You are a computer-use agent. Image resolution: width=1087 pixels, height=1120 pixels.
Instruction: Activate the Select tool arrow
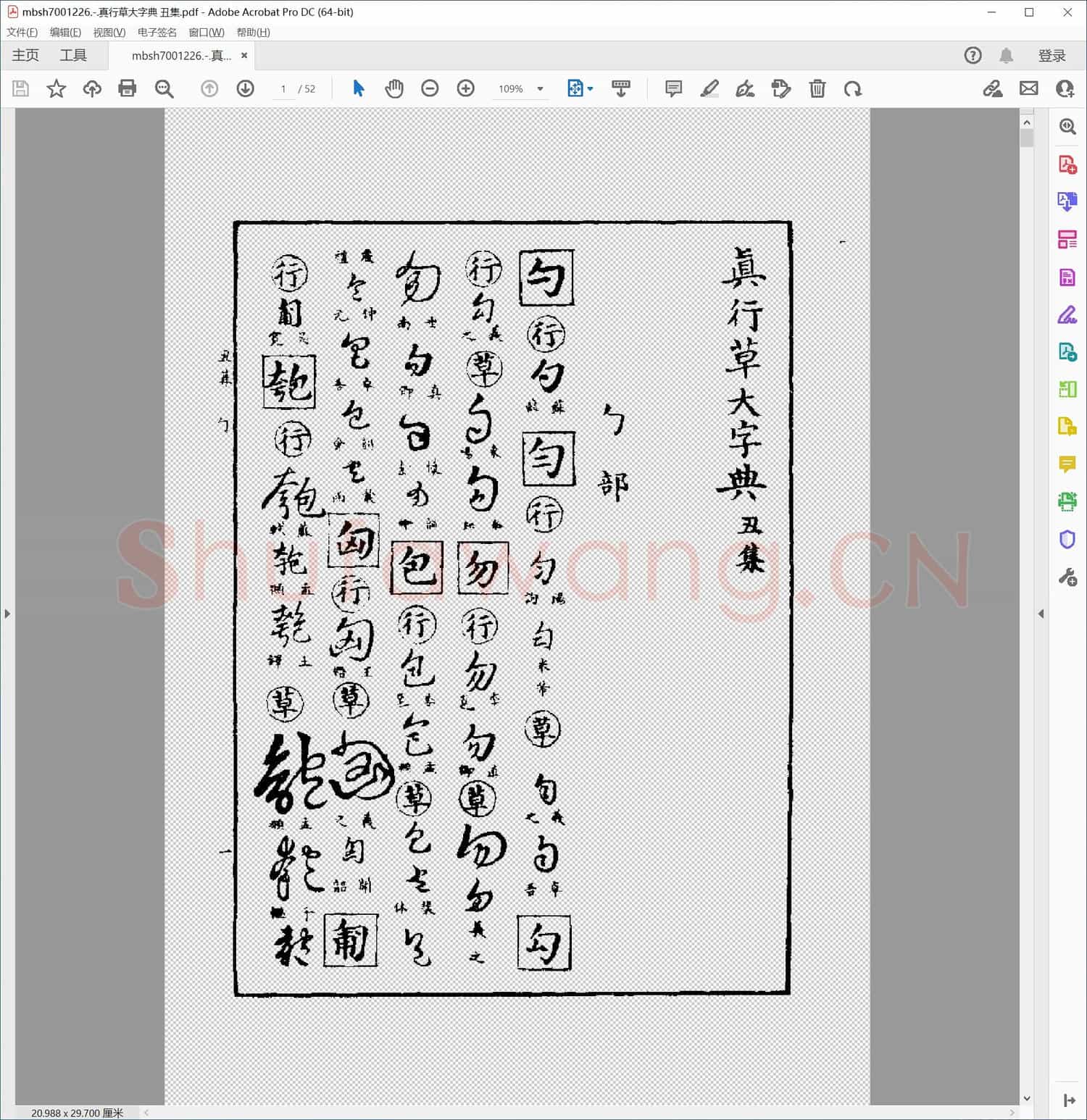point(358,88)
